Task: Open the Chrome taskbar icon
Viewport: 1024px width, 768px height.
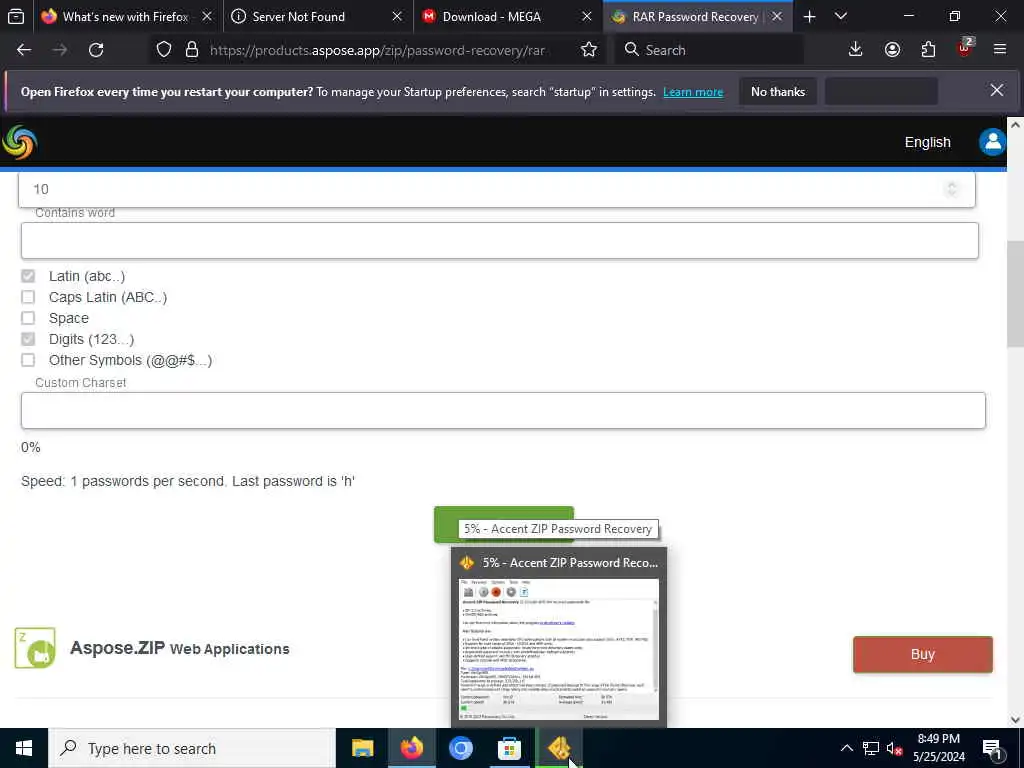Action: [460, 748]
